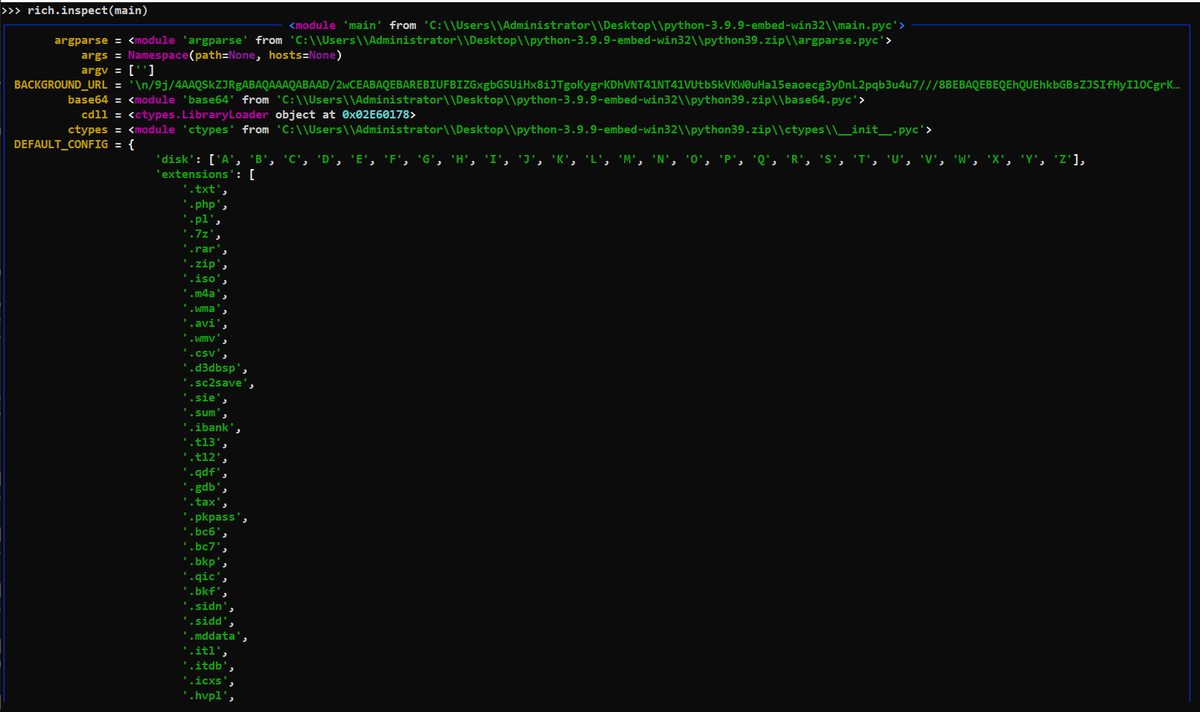The height and width of the screenshot is (712, 1200).
Task: Select the 'argv' attribute name
Action: 94,70
